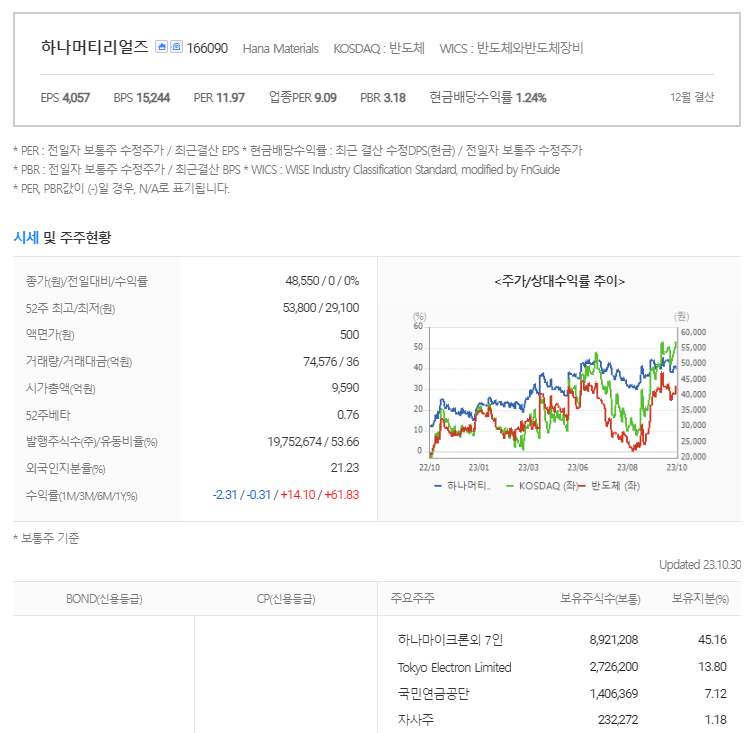Click the 보유주식수(보통) column header
745x733 pixels.
(x=600, y=598)
